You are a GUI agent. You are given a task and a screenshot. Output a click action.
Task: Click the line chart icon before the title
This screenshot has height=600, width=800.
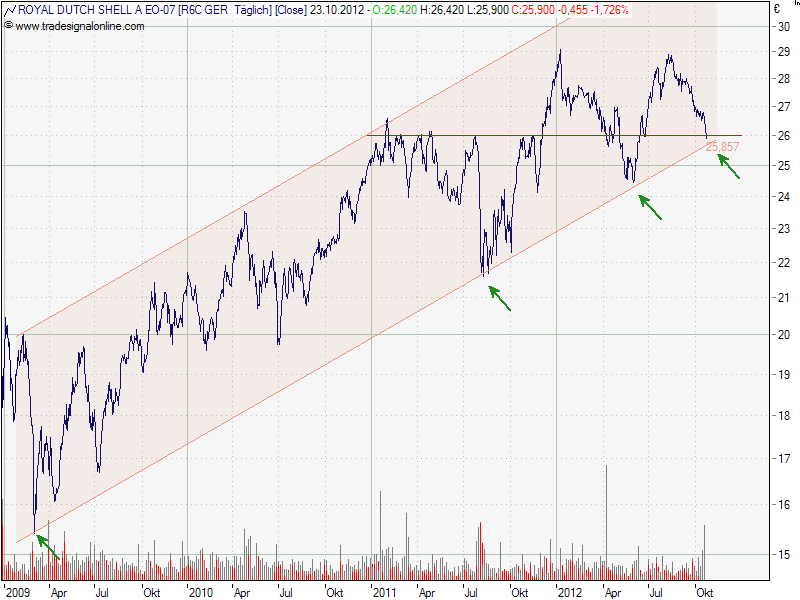point(10,10)
